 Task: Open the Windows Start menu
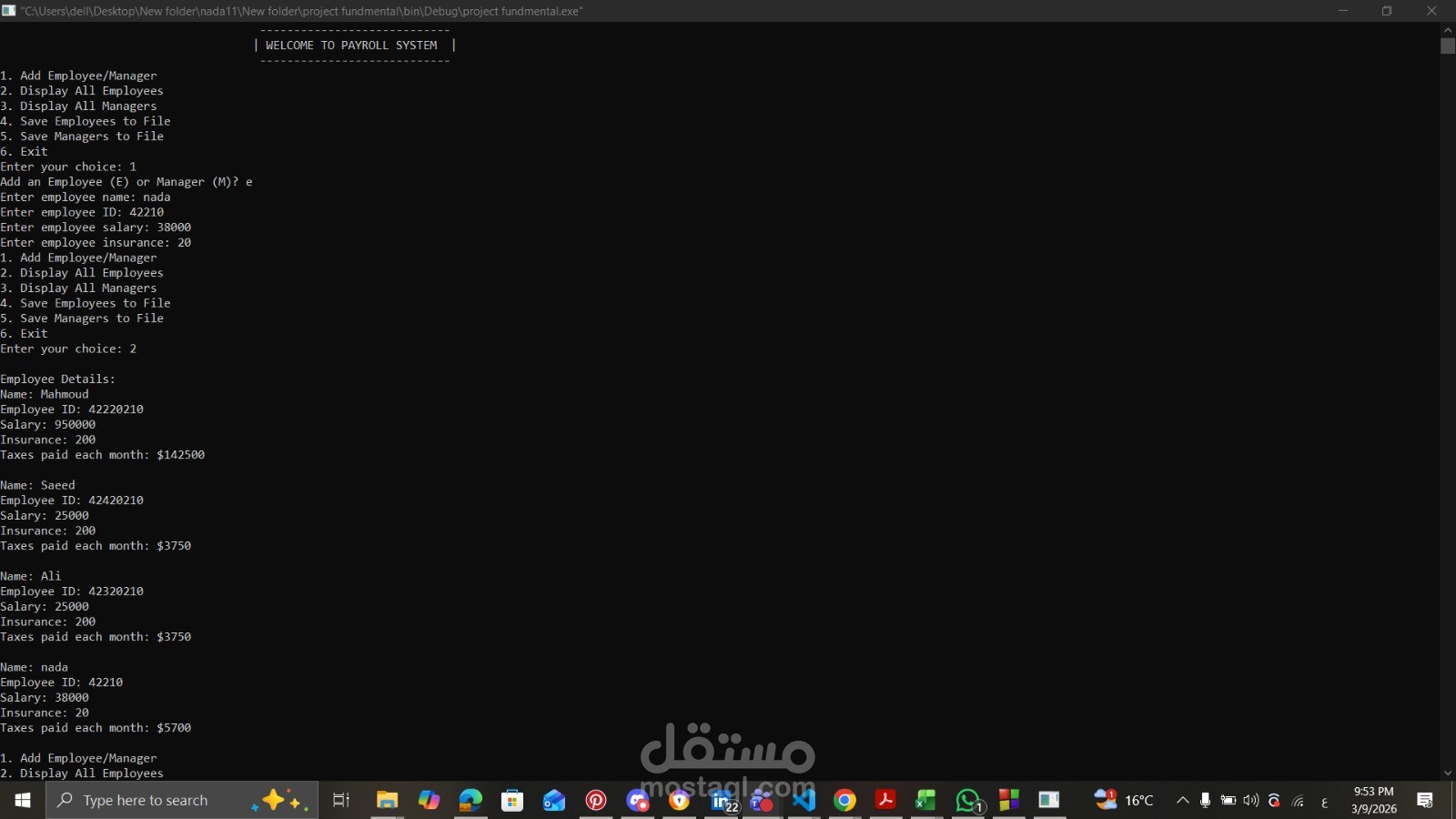[x=23, y=800]
